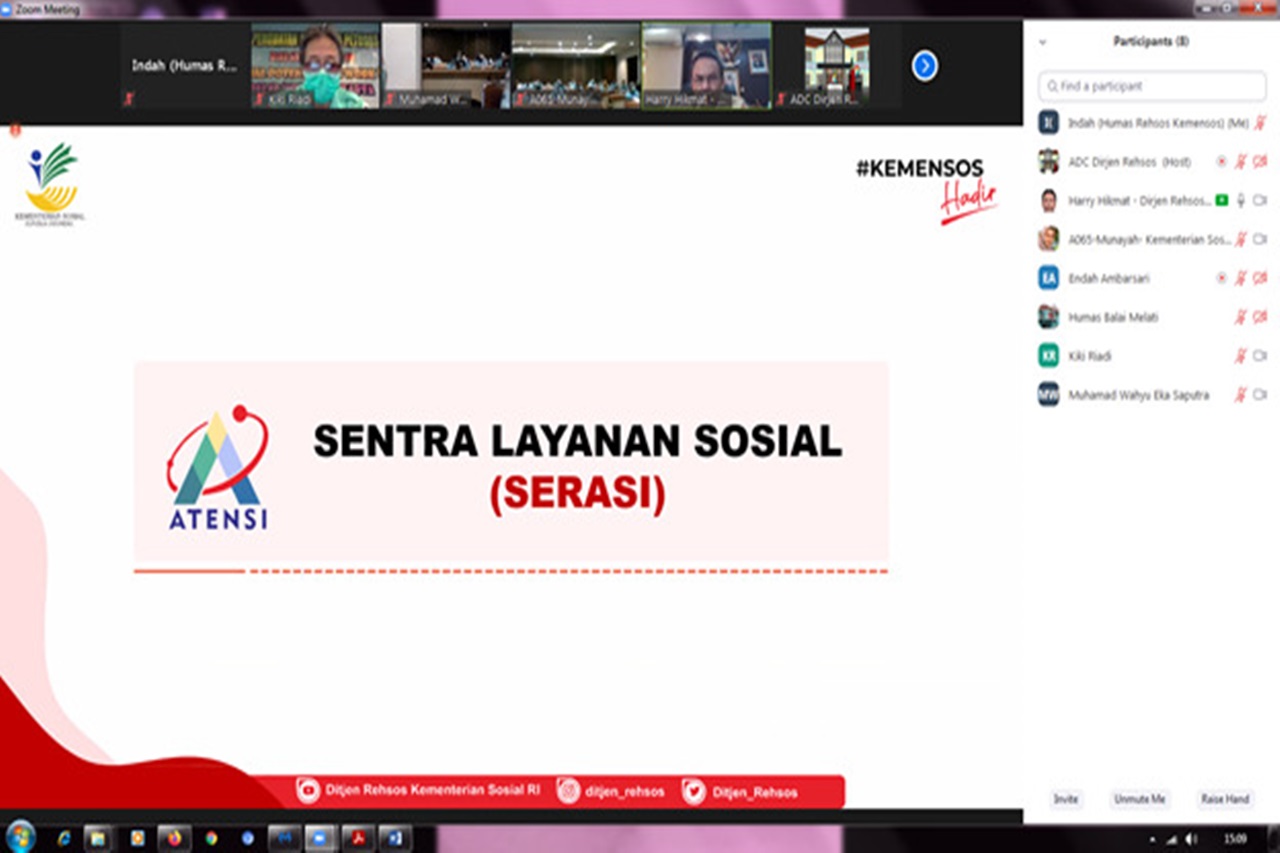Click camera-off icon for ADC Dirjen Rehsos
This screenshot has height=853, width=1280.
pos(1260,161)
